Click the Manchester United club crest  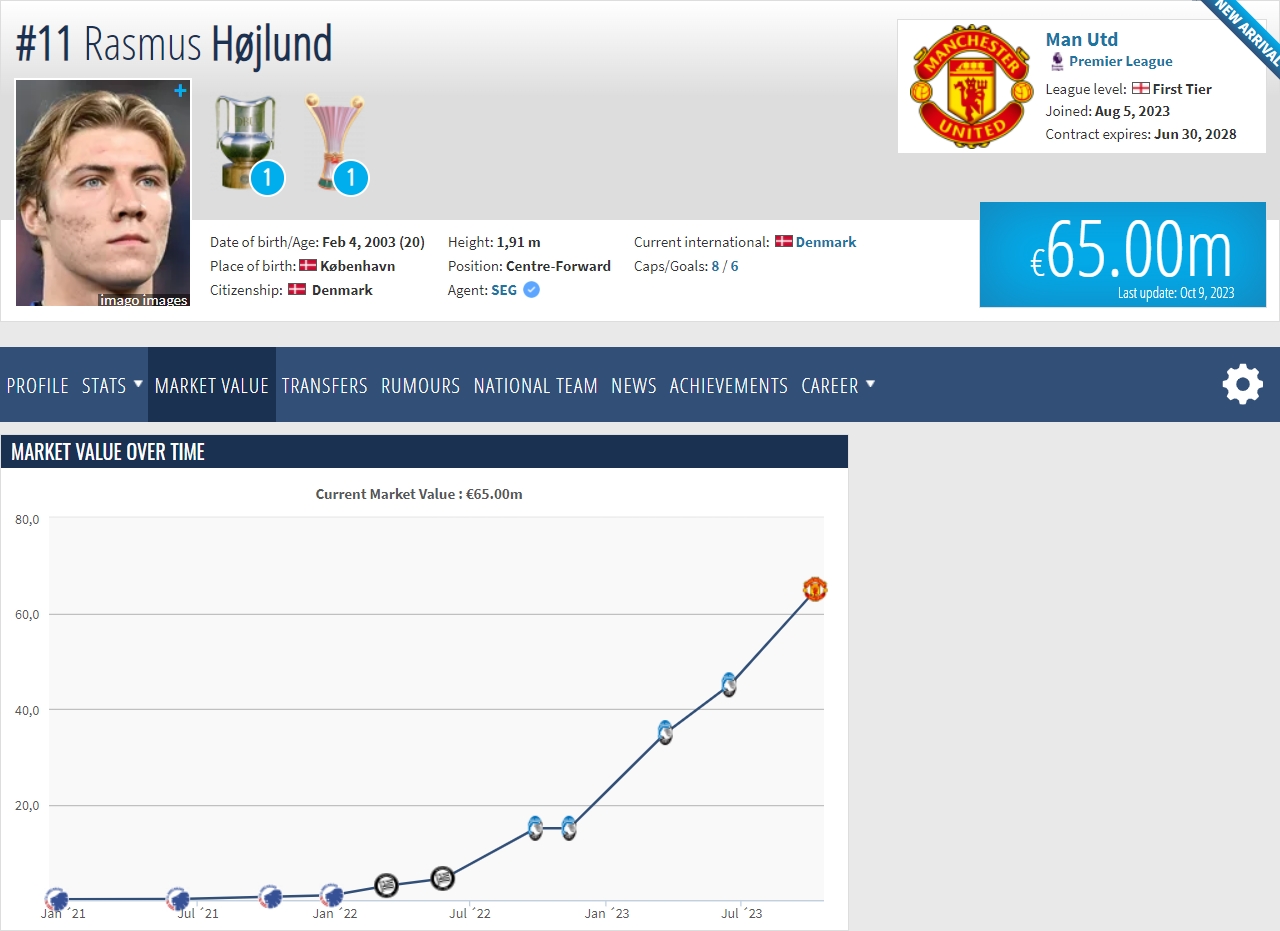click(971, 87)
